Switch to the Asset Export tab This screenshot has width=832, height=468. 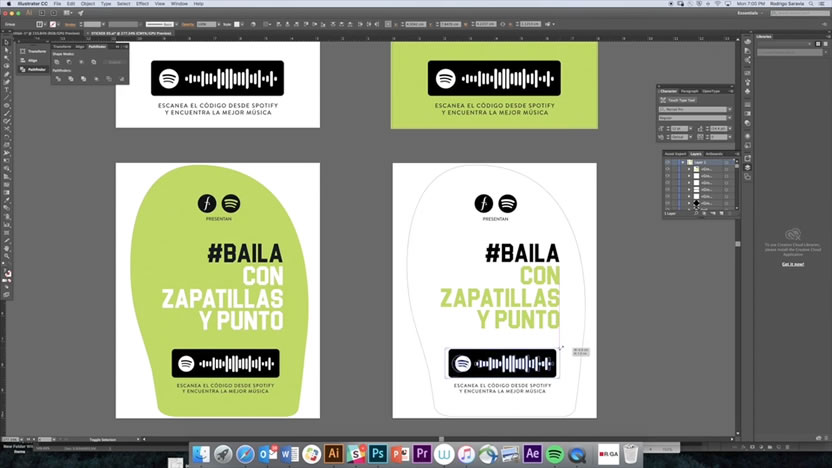pos(675,154)
